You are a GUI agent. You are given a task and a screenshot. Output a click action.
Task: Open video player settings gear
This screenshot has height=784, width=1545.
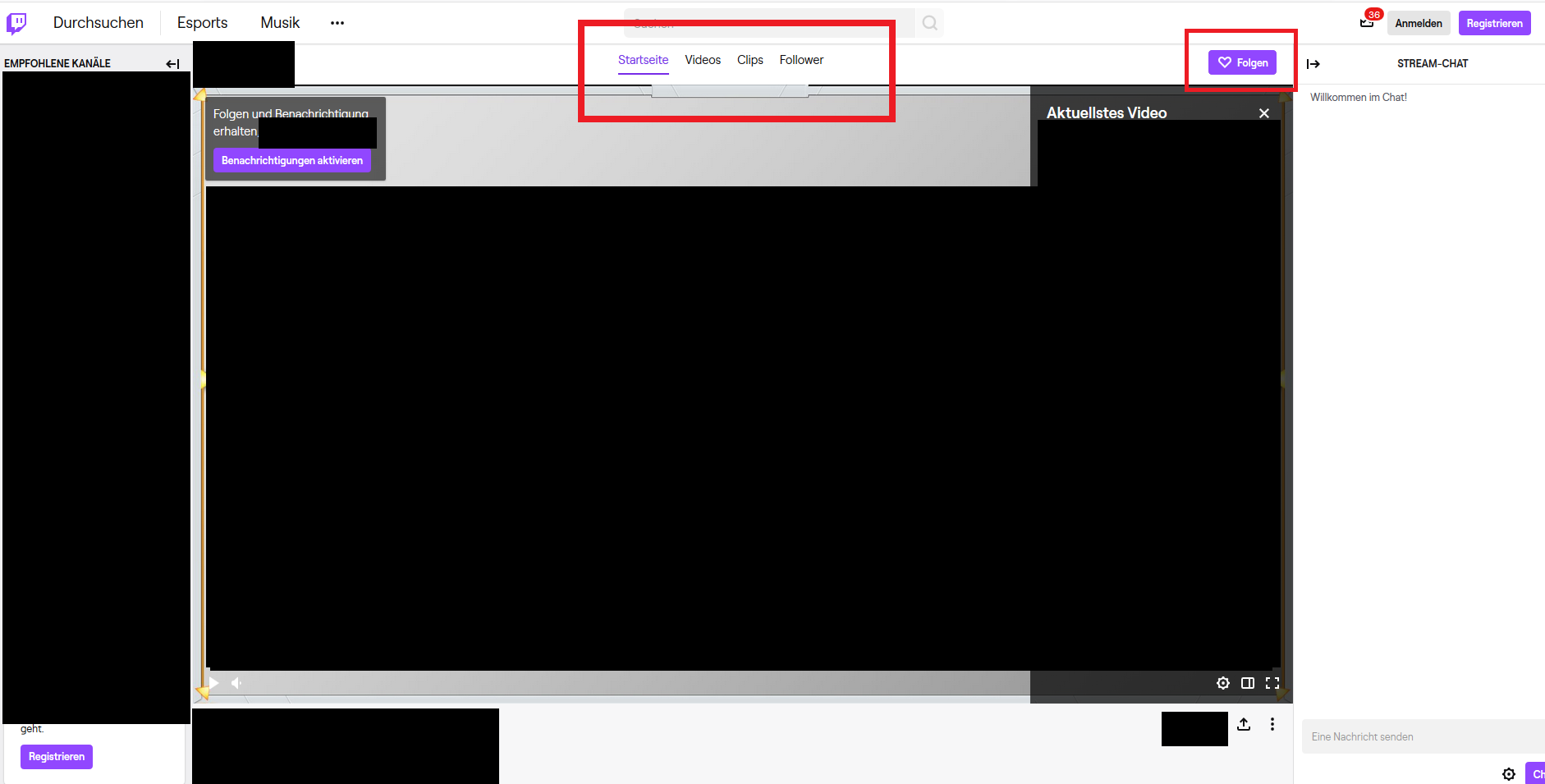(1223, 683)
